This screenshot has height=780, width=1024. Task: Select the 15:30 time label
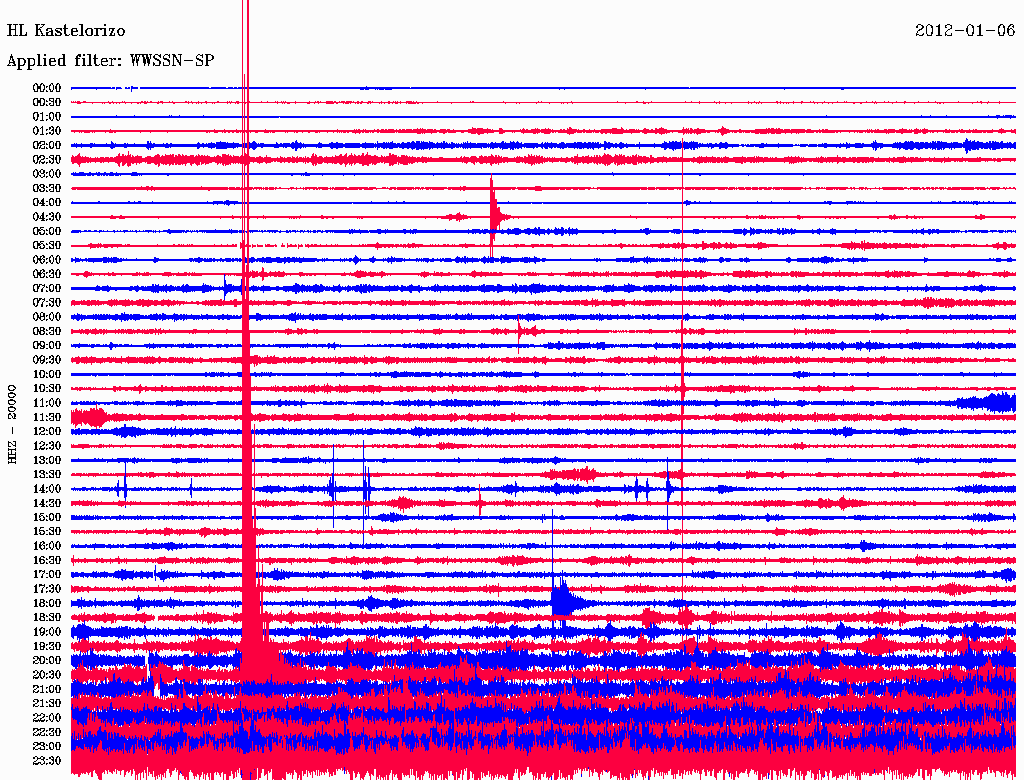pyautogui.click(x=47, y=532)
